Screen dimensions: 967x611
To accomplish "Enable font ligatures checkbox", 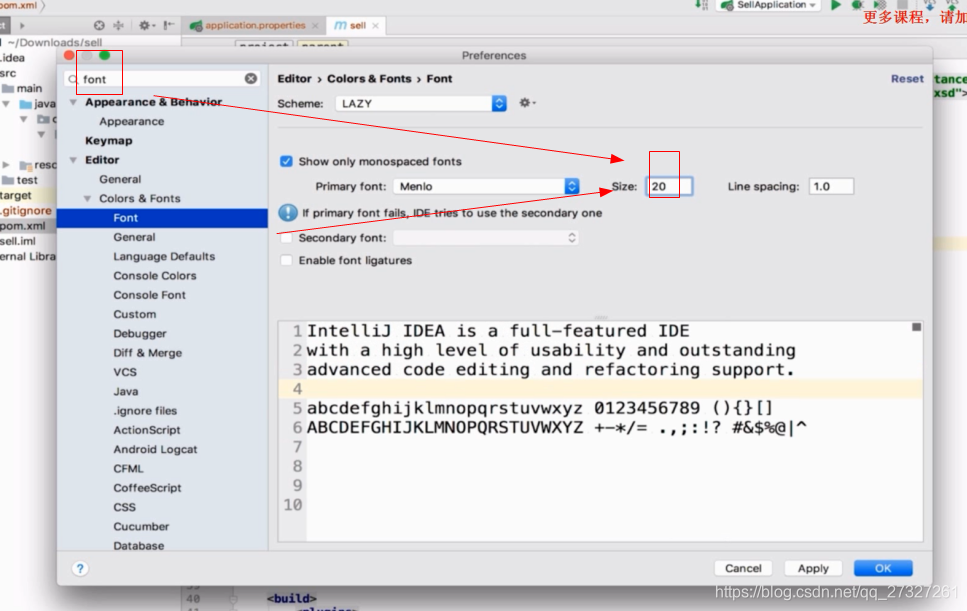I will pos(286,260).
